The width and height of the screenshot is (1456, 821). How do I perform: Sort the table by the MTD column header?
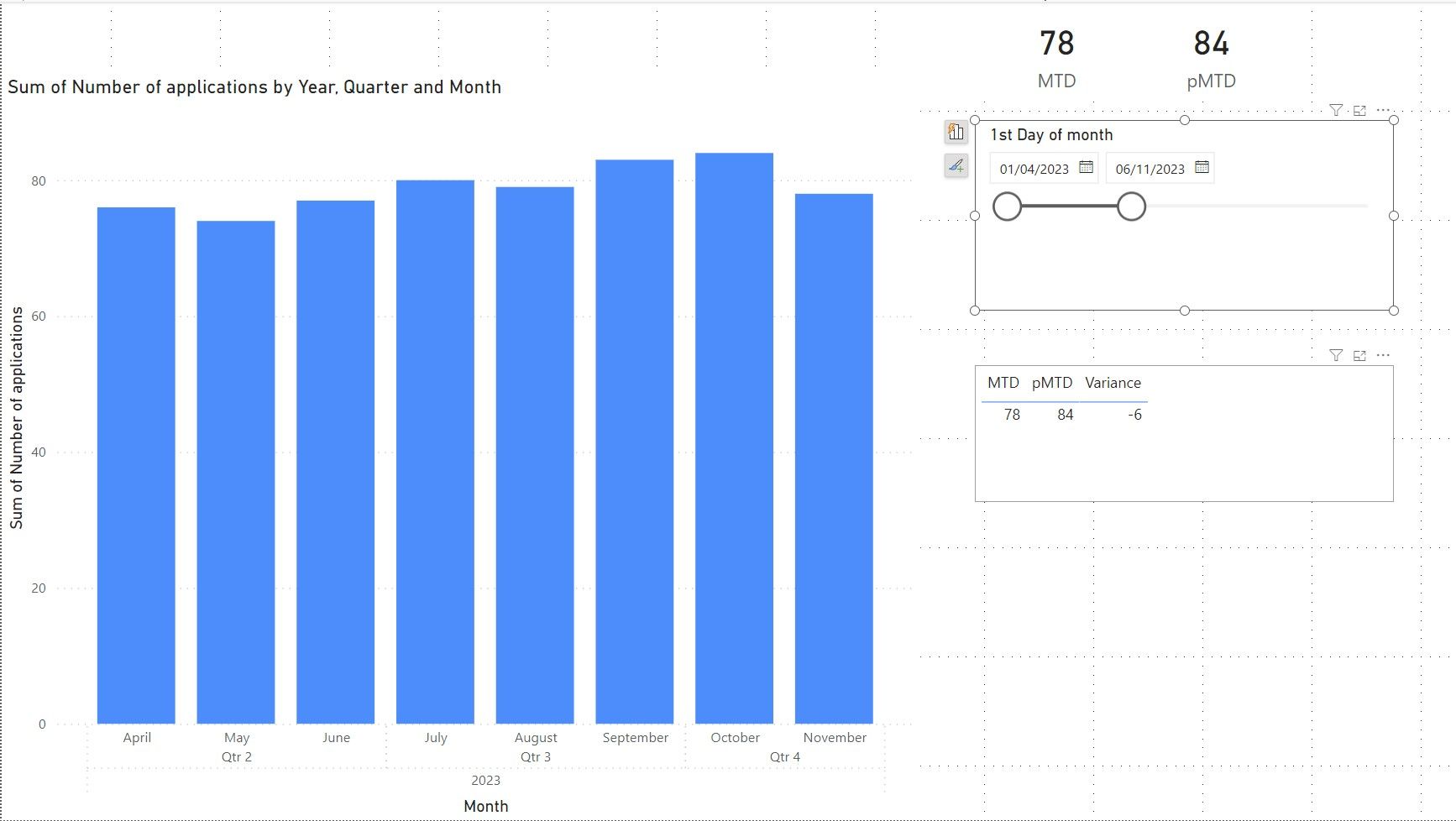coord(1003,383)
